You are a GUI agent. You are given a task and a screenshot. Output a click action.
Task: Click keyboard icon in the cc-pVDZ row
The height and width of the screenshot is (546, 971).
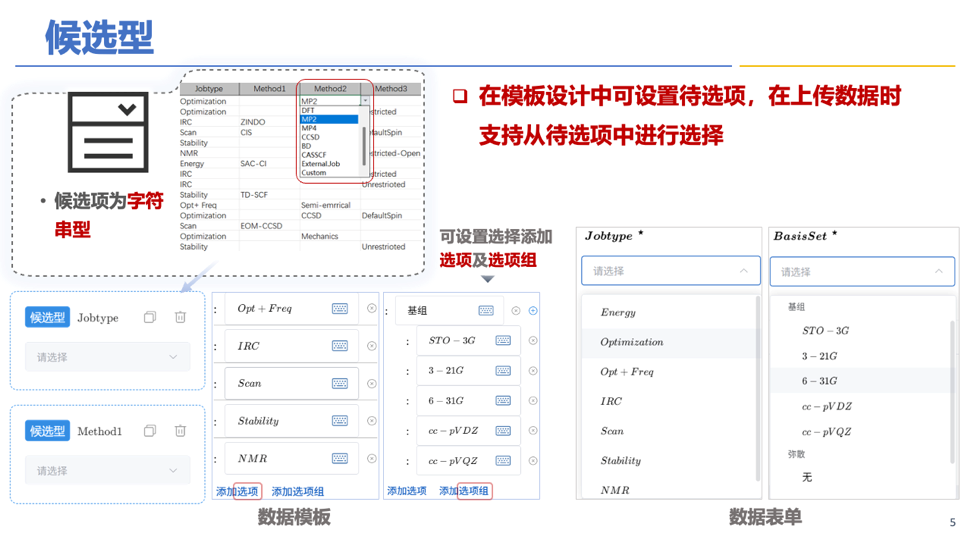(503, 431)
